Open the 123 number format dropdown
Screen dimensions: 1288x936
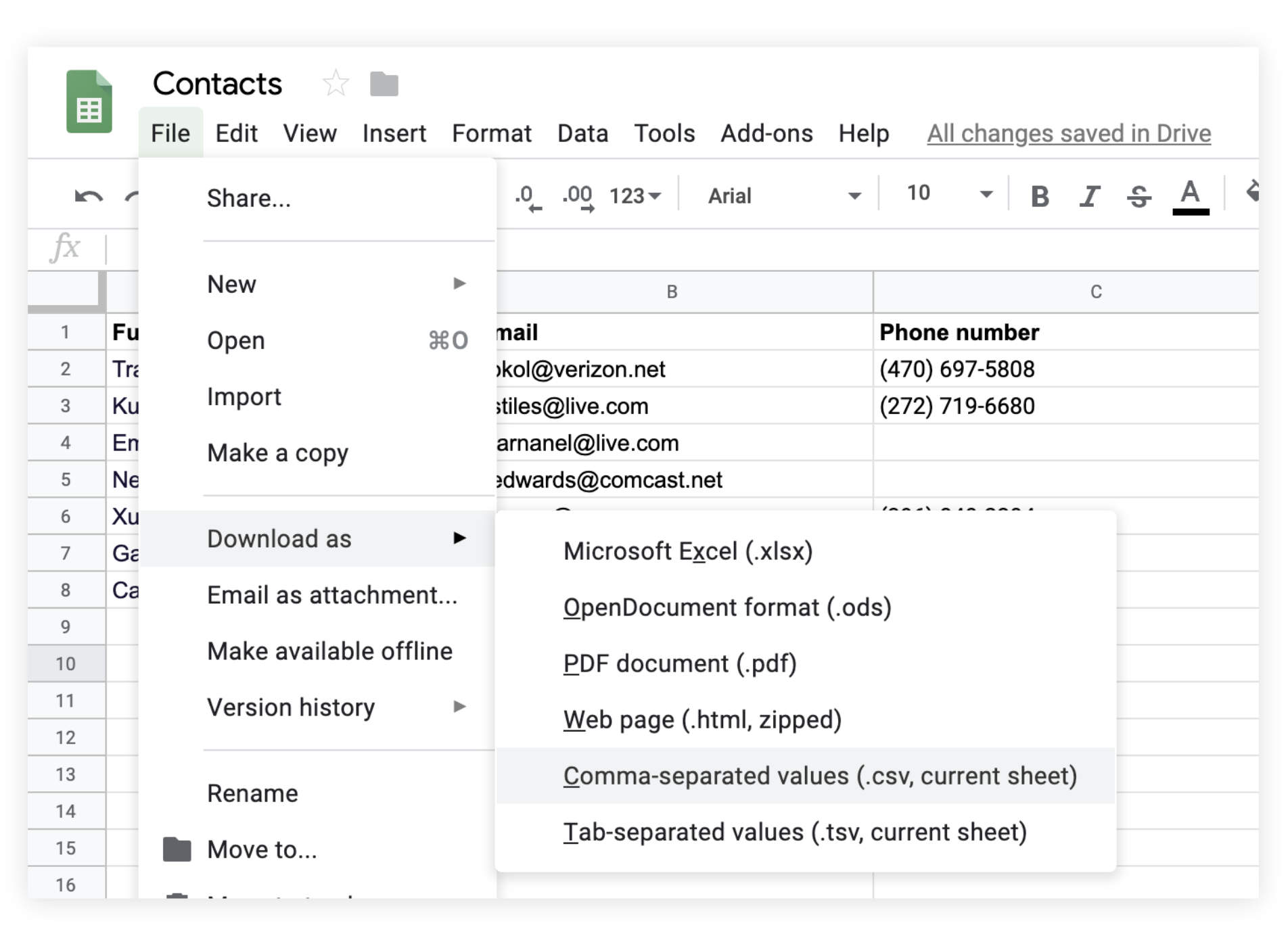(x=635, y=196)
